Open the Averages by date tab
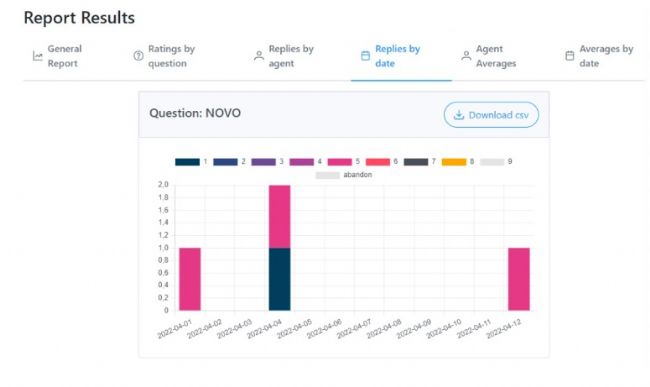The image size is (650, 387). point(599,56)
